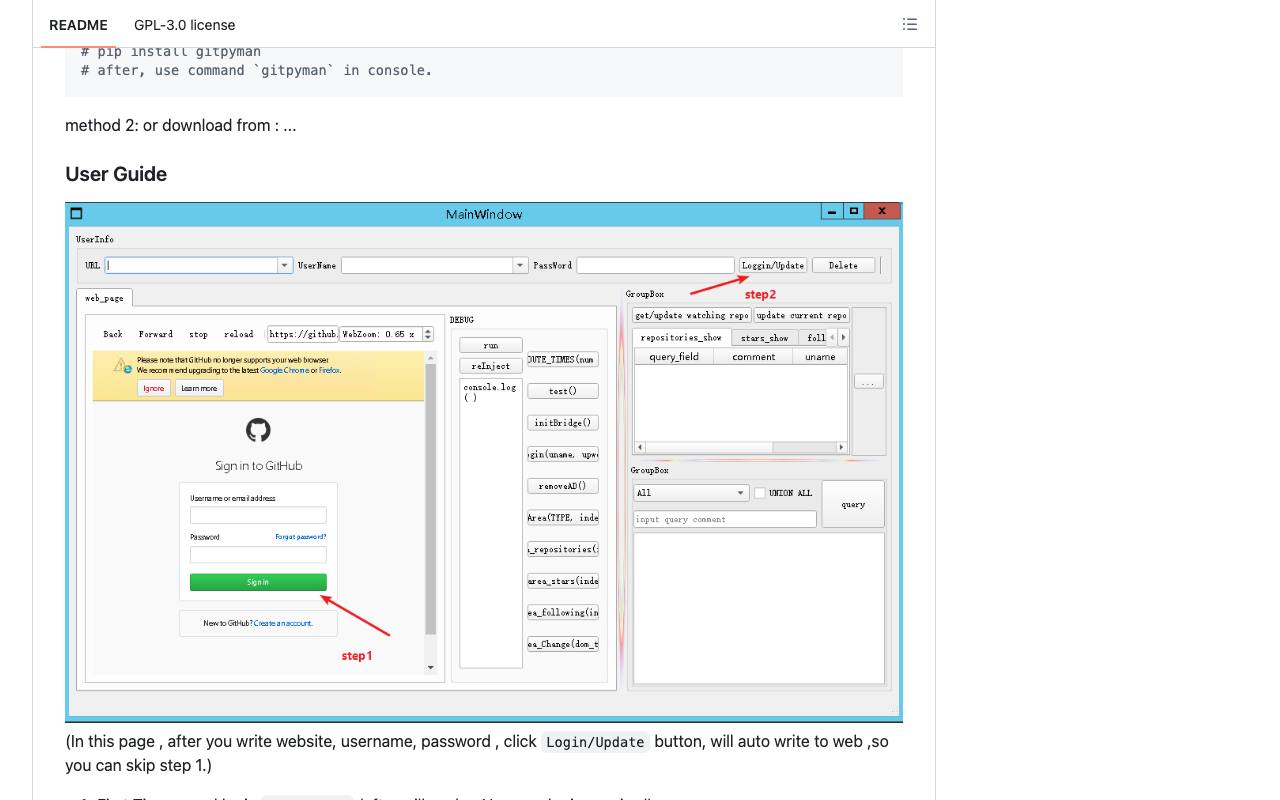Click the Back navigation button

click(x=113, y=334)
